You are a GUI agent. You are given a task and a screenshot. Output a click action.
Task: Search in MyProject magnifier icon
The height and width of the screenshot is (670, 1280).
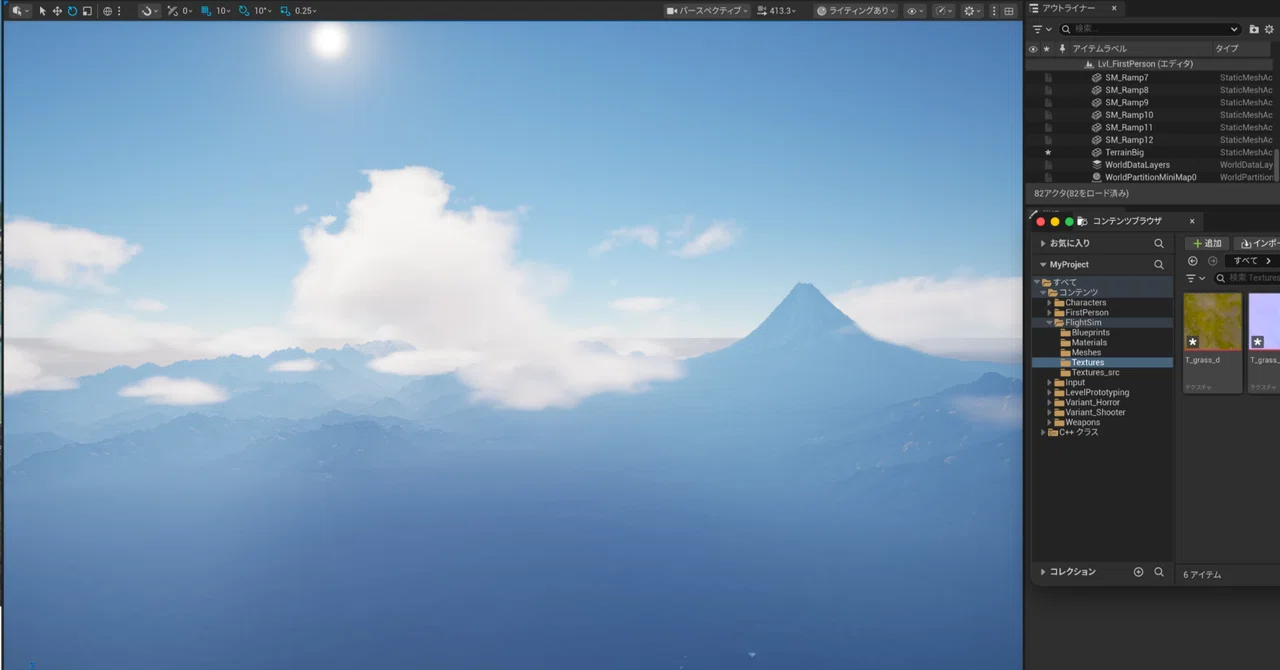[x=1159, y=264]
